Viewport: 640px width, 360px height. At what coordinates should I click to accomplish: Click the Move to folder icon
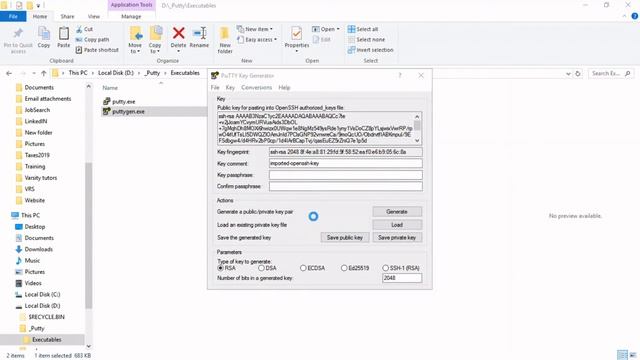coord(136,33)
